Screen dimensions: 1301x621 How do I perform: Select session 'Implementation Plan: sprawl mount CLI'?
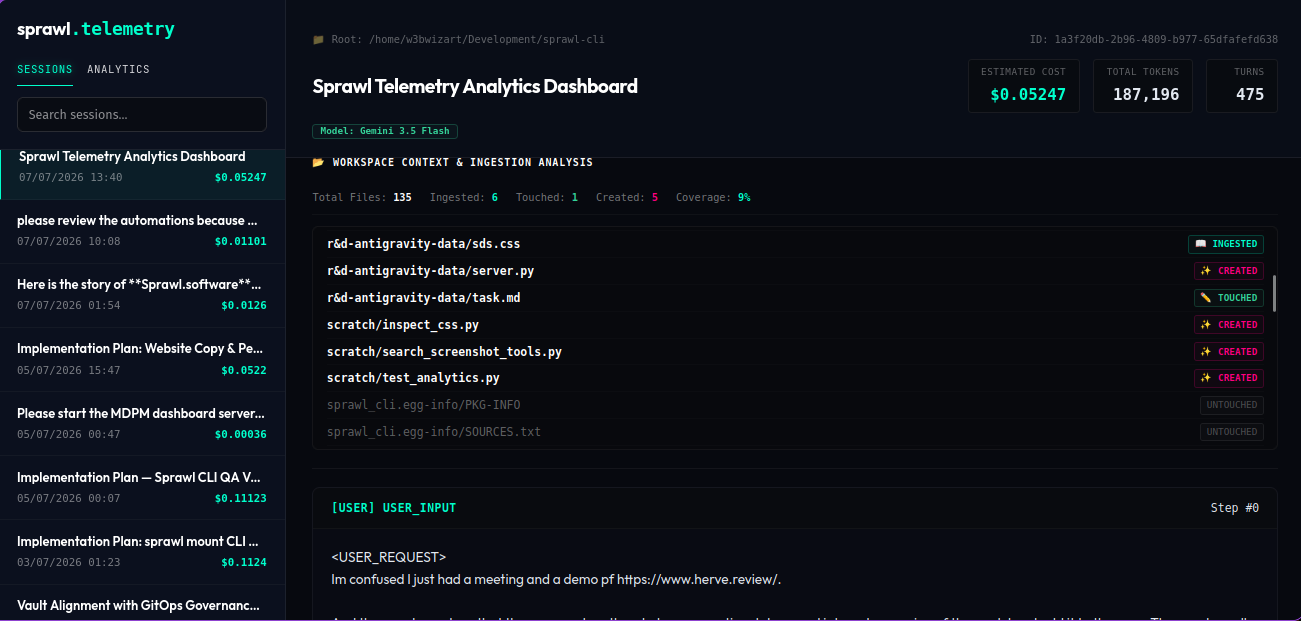click(142, 551)
